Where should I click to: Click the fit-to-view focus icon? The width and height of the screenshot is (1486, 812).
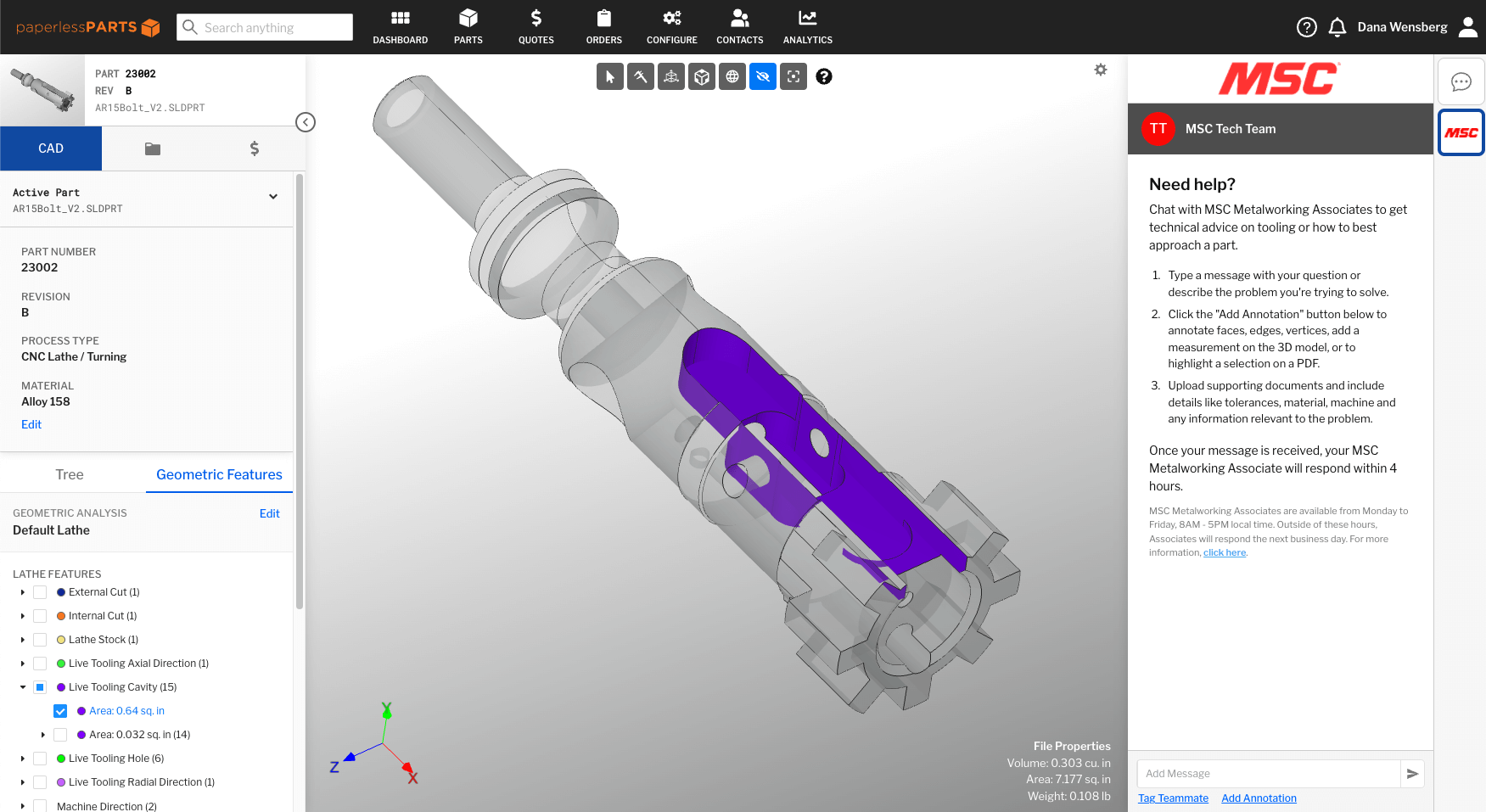tap(793, 76)
